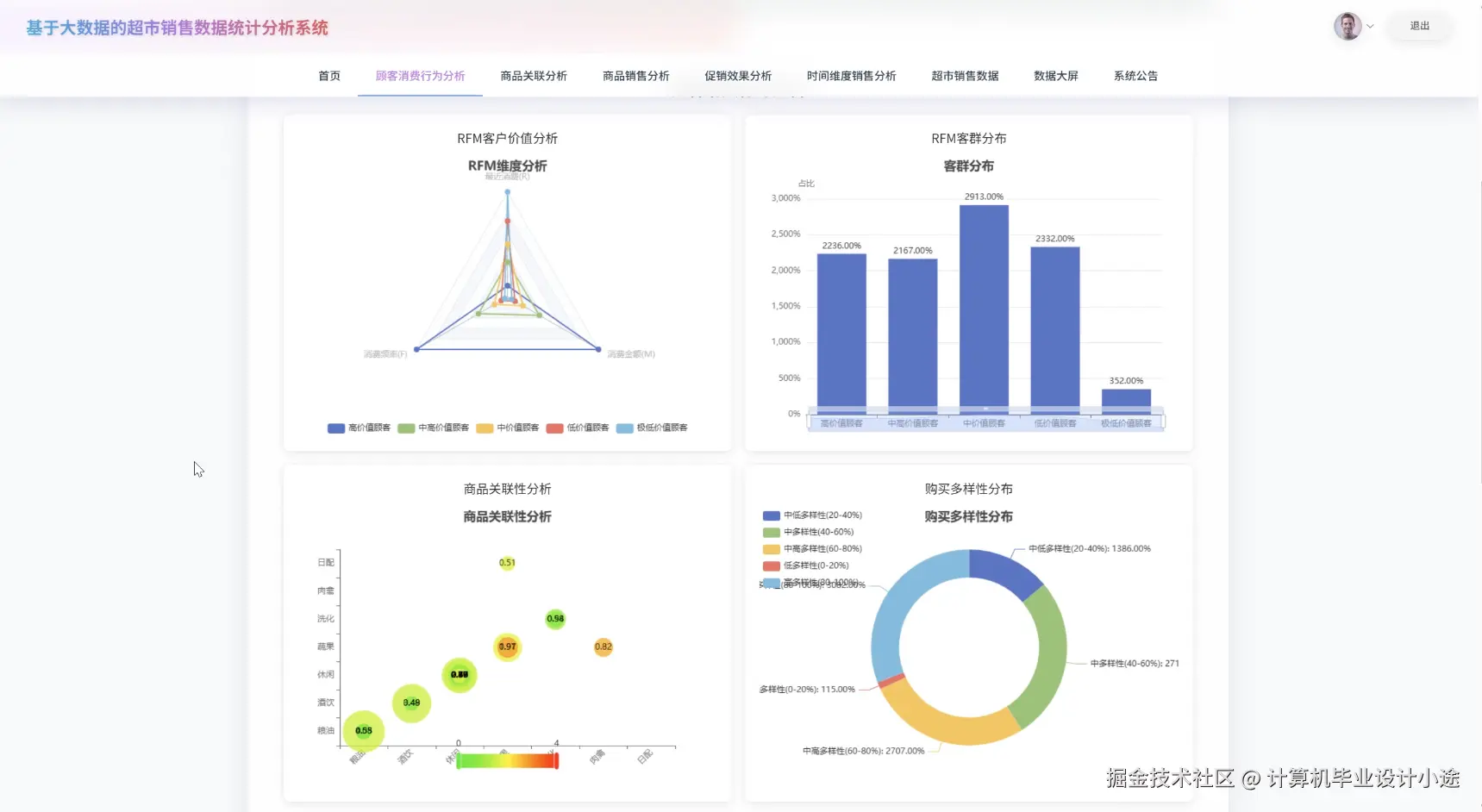Click the 退出 logout button

coord(1419,26)
